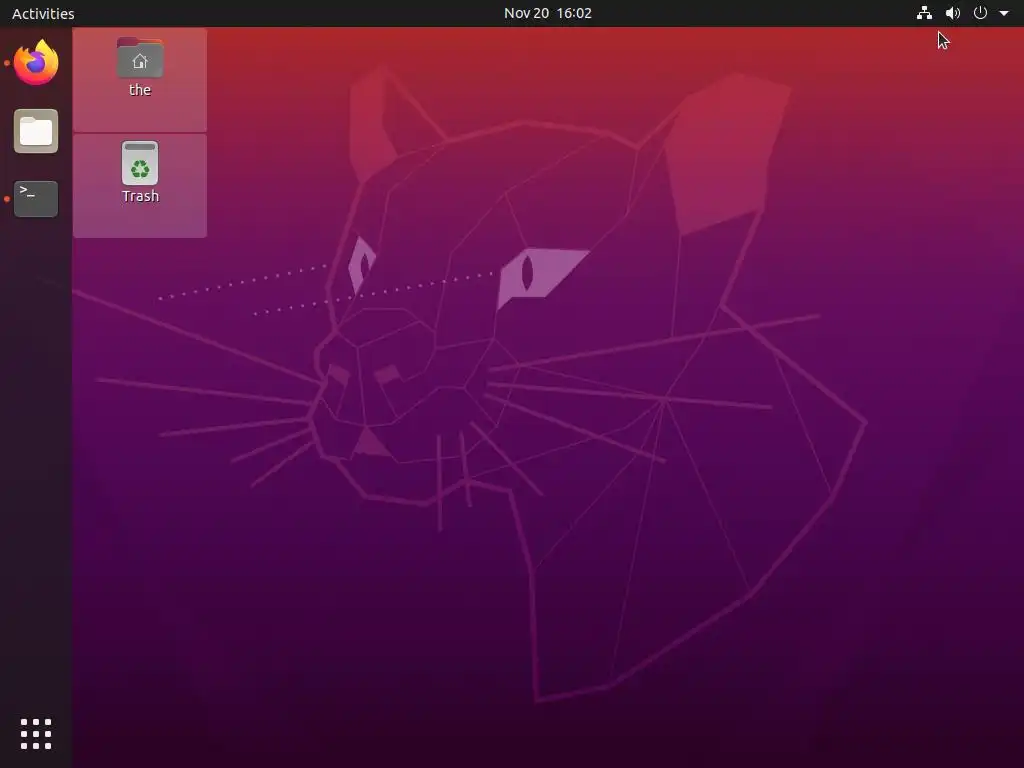Open the network status icon

click(924, 13)
